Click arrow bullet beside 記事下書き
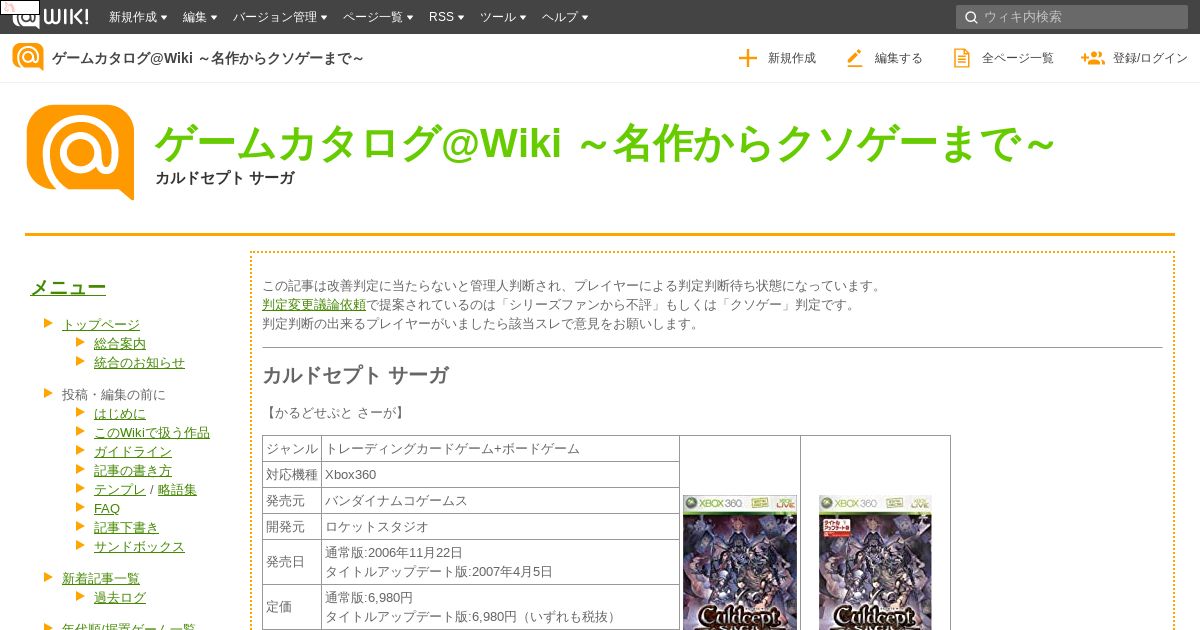The height and width of the screenshot is (630, 1200). point(82,525)
